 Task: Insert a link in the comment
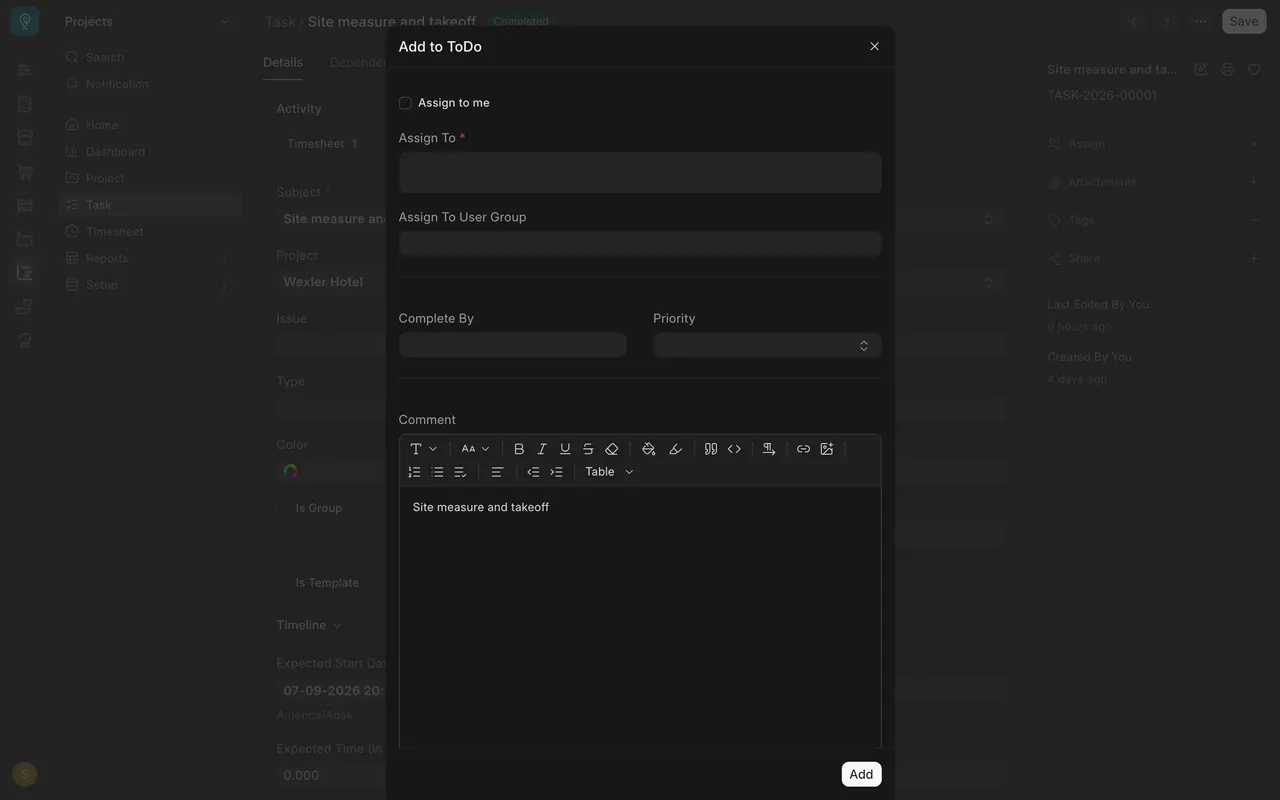click(x=803, y=449)
